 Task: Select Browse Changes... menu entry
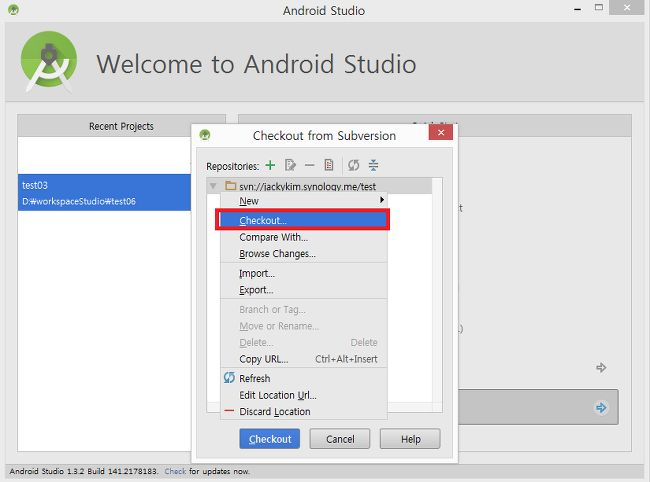pos(303,254)
